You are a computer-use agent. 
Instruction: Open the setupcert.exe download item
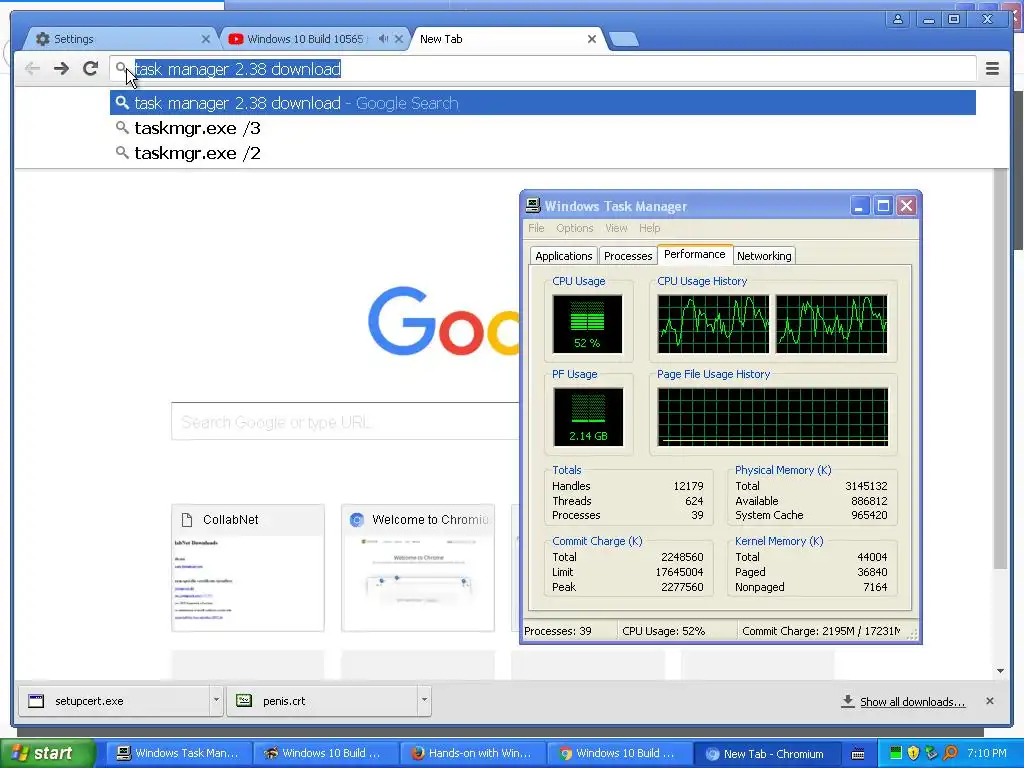pyautogui.click(x=114, y=701)
